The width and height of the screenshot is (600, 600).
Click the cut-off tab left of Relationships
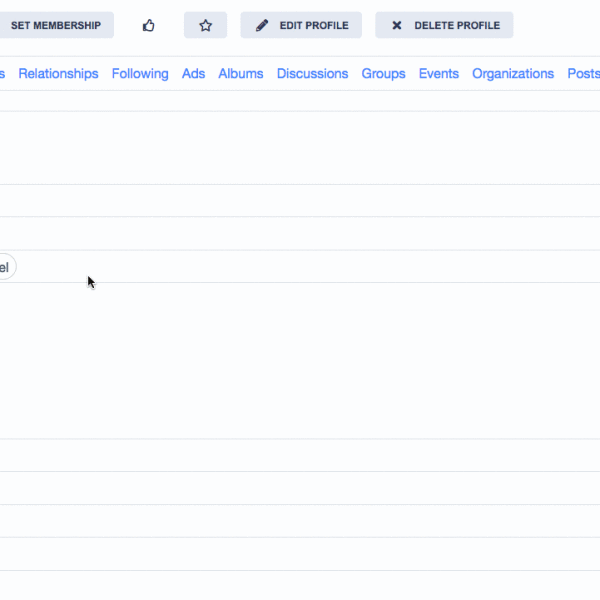(2, 74)
